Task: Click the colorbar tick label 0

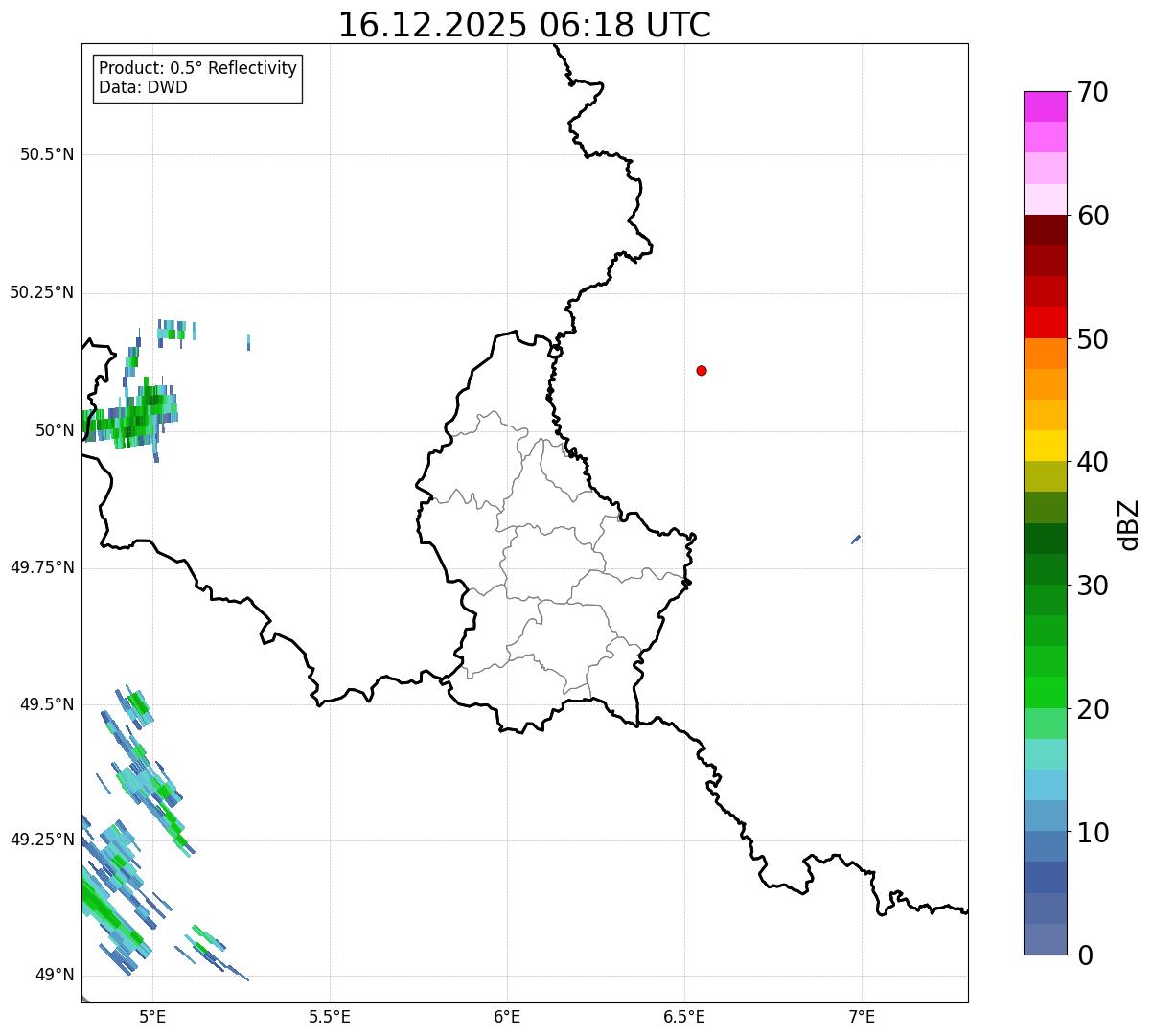Action: [1085, 955]
